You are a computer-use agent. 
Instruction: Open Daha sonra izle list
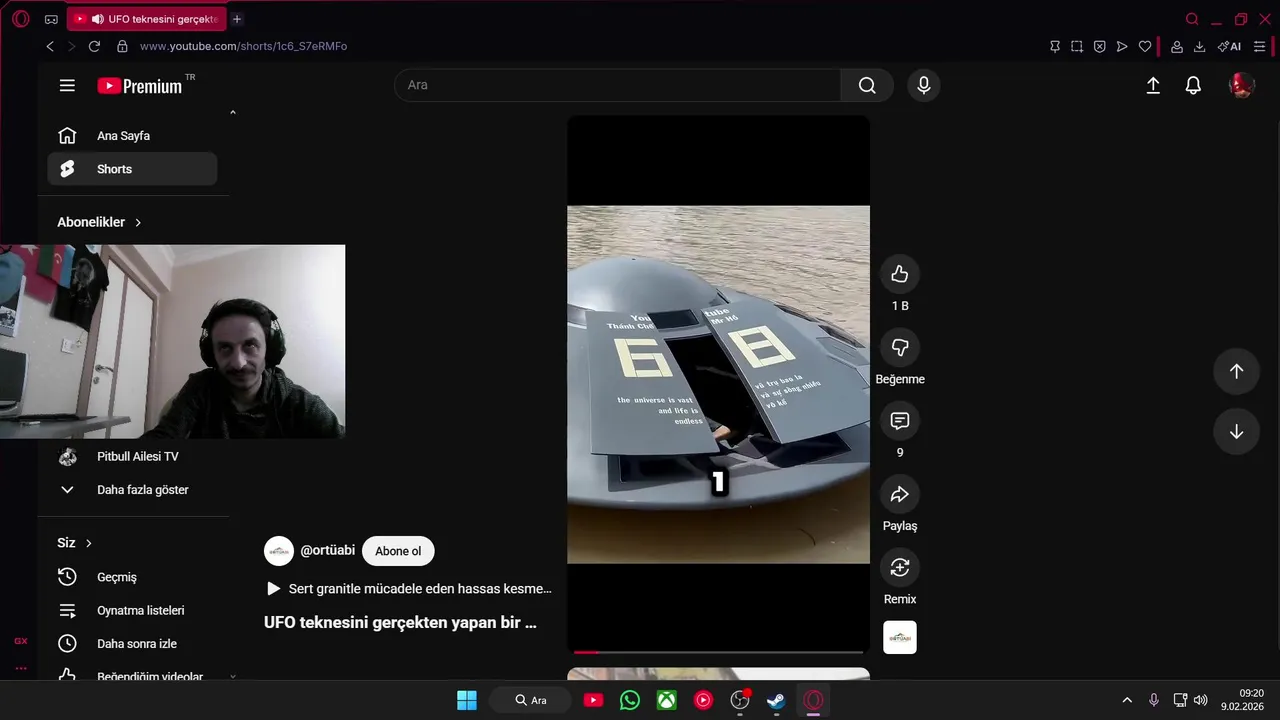click(x=132, y=644)
